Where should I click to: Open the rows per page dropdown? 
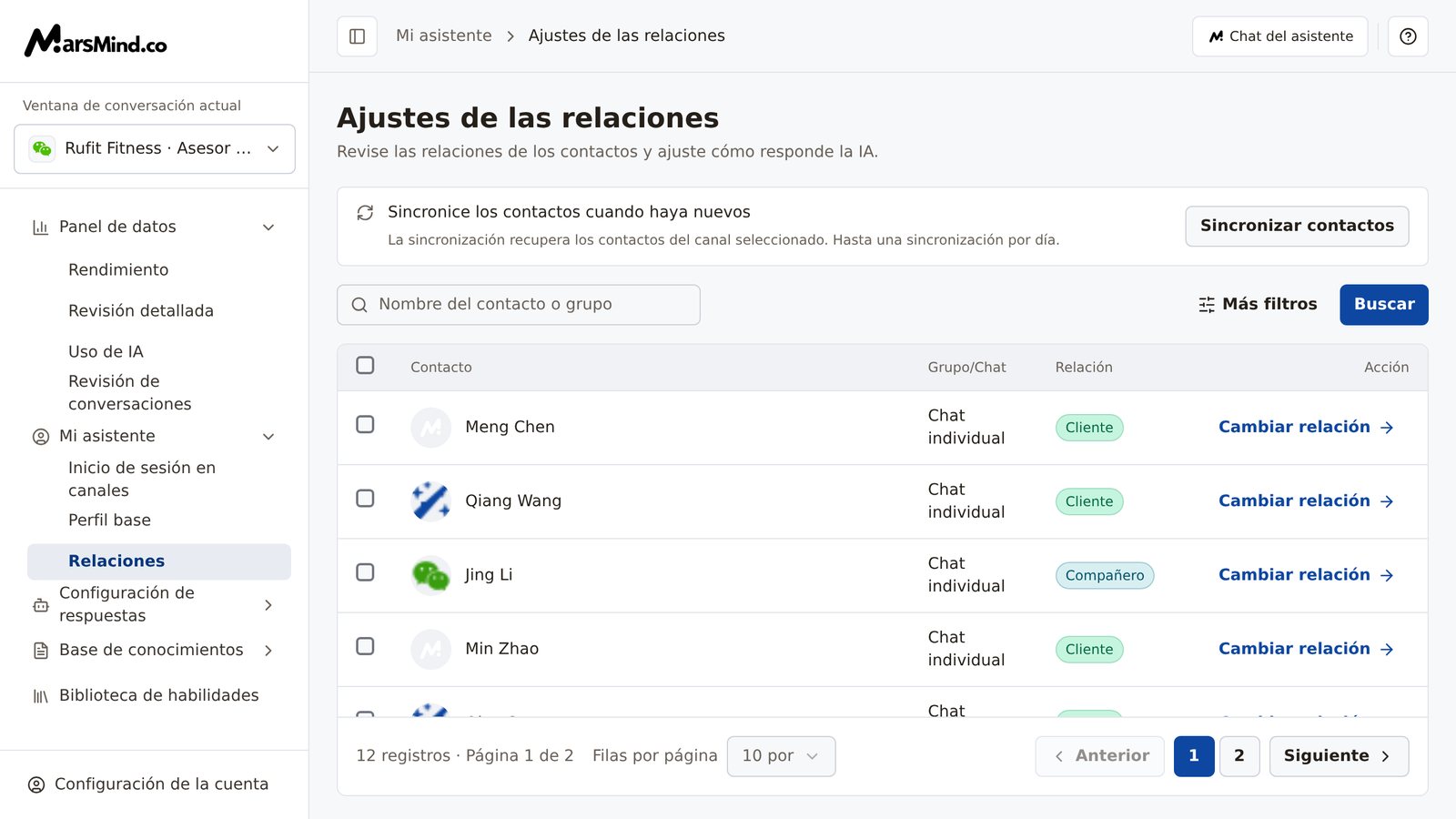point(781,756)
